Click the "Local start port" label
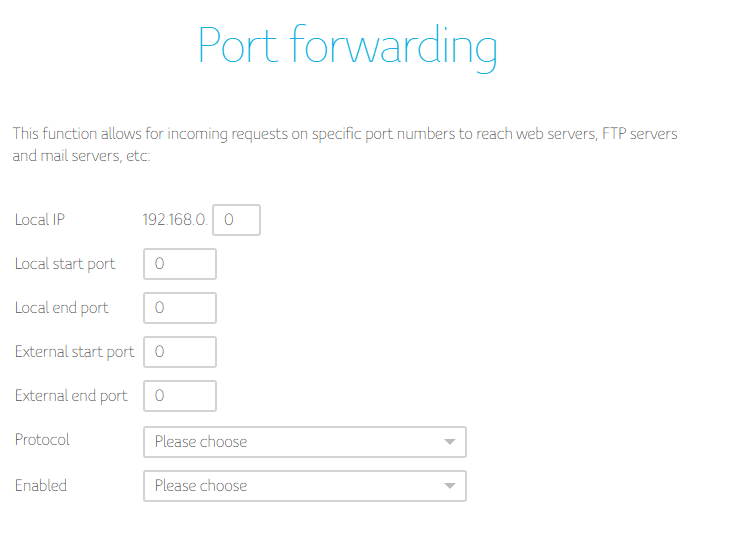This screenshot has height=540, width=737. pyautogui.click(x=65, y=264)
